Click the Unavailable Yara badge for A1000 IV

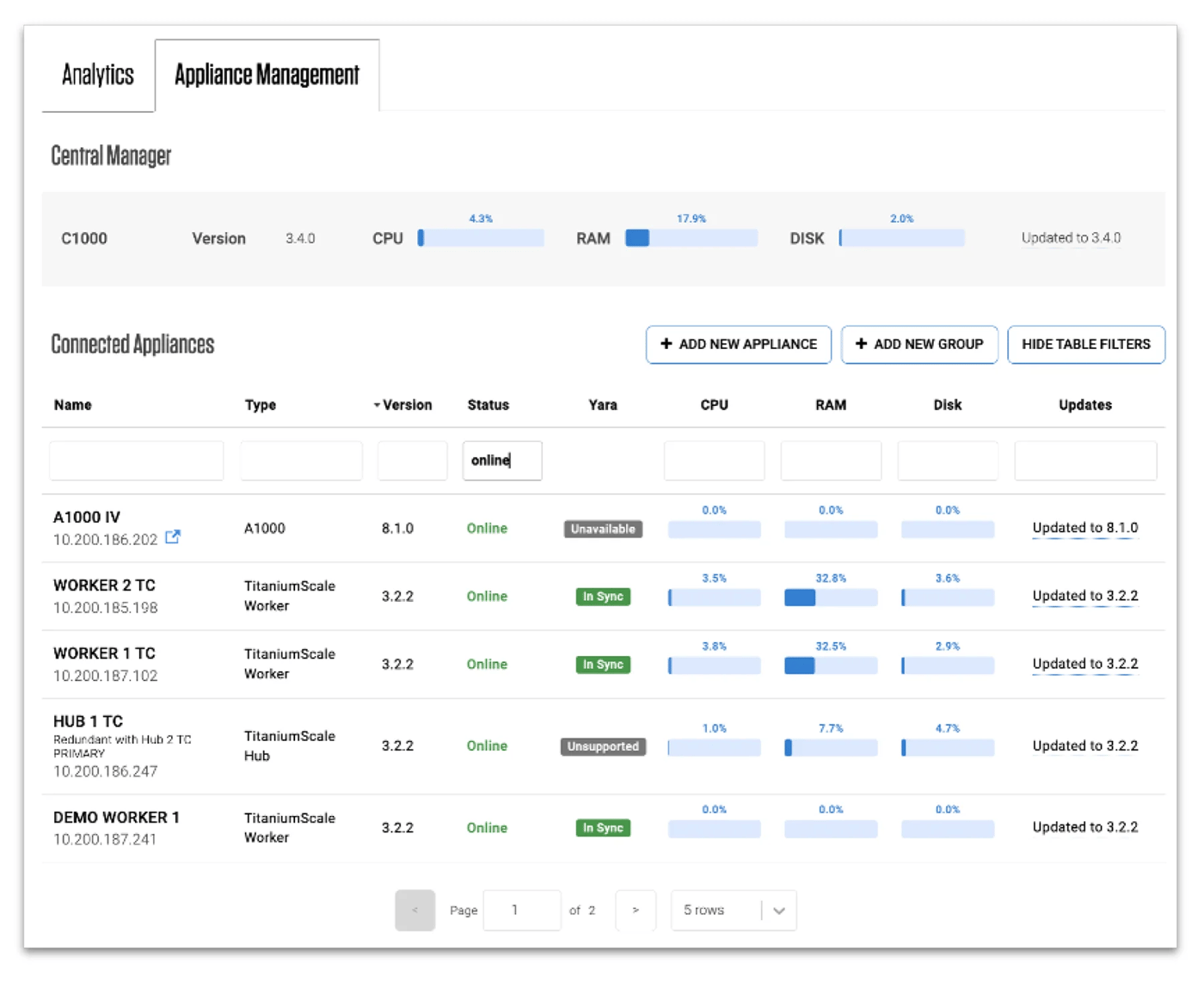(x=603, y=529)
